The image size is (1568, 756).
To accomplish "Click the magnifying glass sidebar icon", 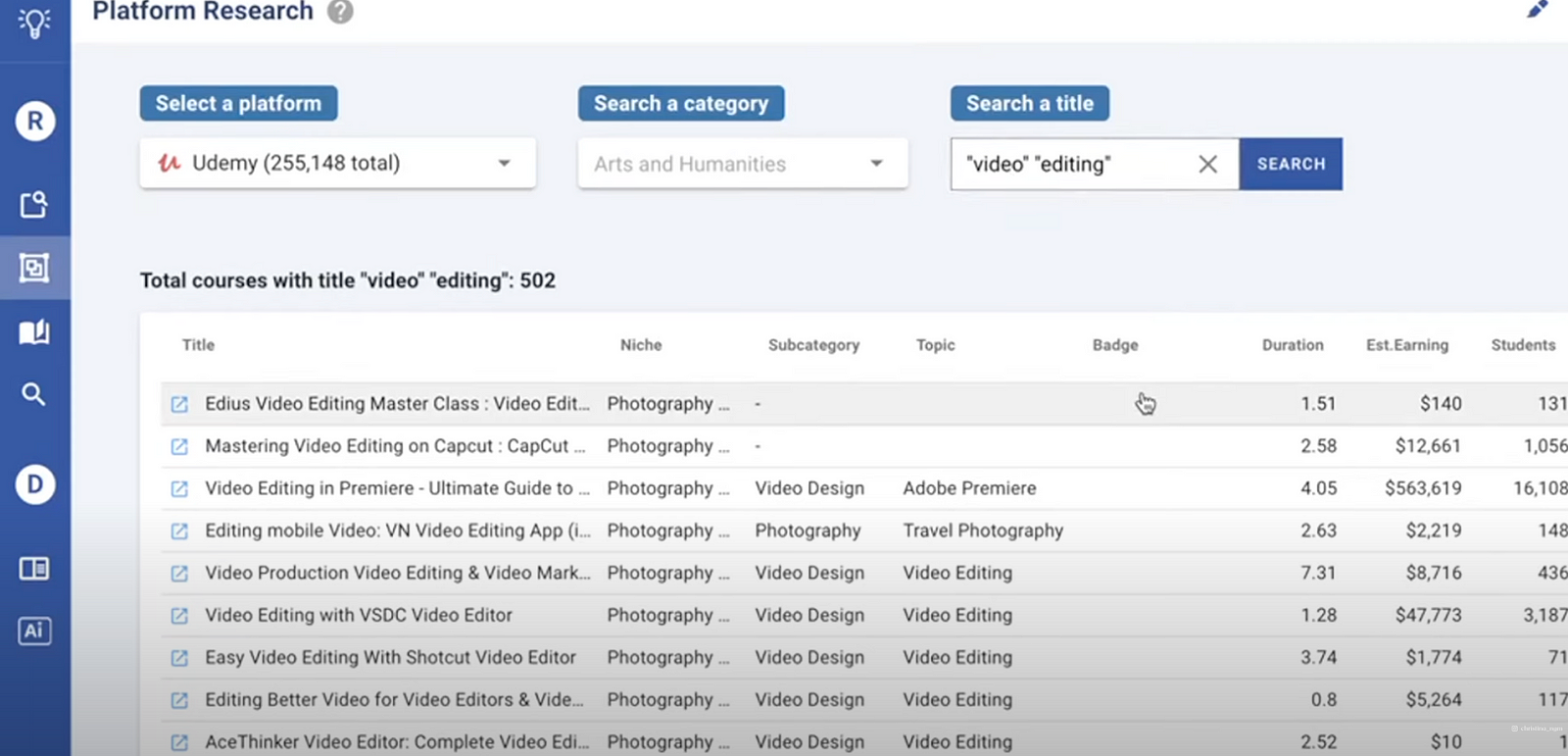I will (x=34, y=394).
